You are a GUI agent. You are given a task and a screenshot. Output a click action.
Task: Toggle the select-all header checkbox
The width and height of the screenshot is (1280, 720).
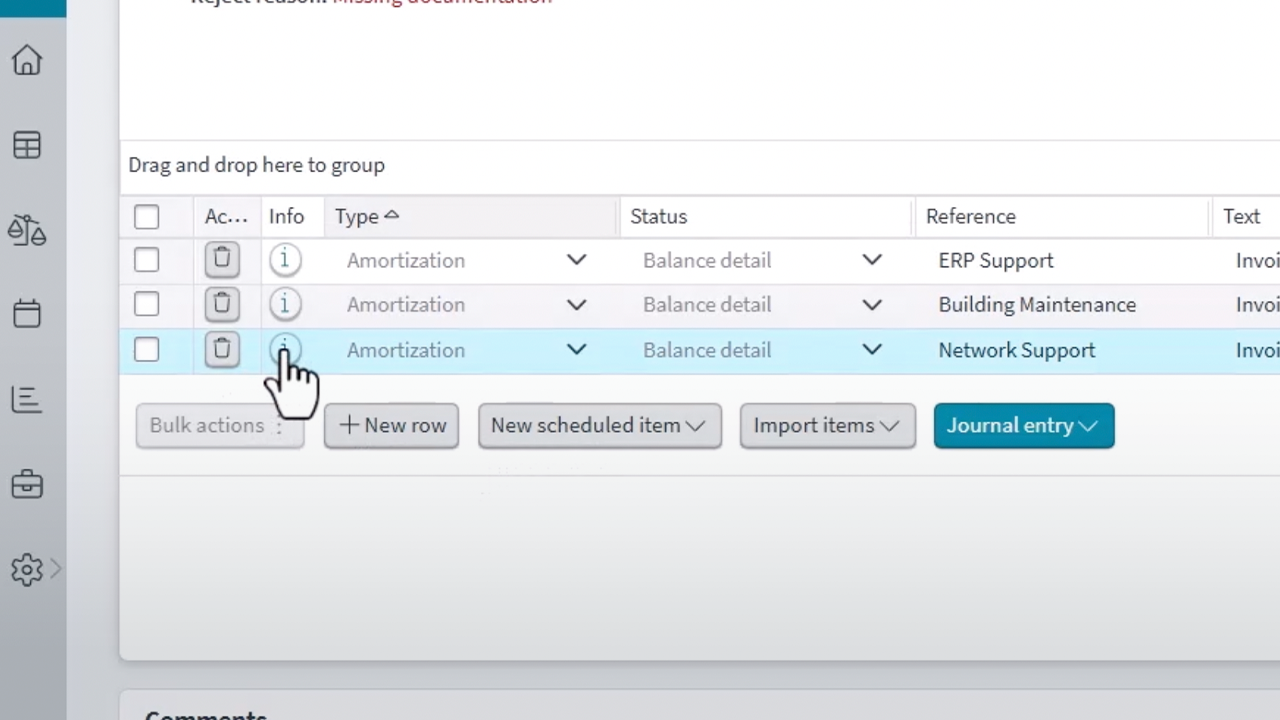coord(146,217)
